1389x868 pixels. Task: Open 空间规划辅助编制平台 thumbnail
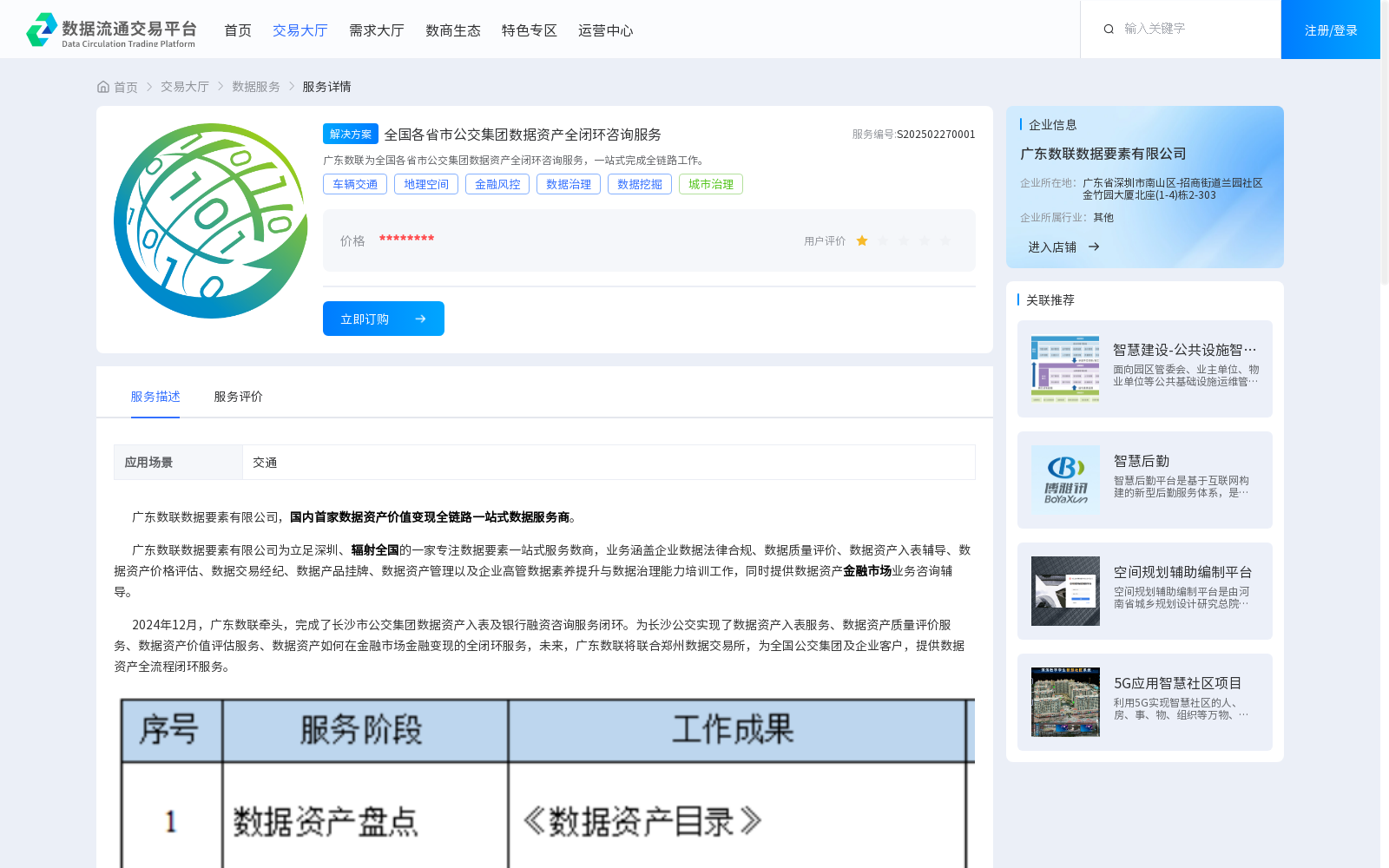pyautogui.click(x=1065, y=591)
